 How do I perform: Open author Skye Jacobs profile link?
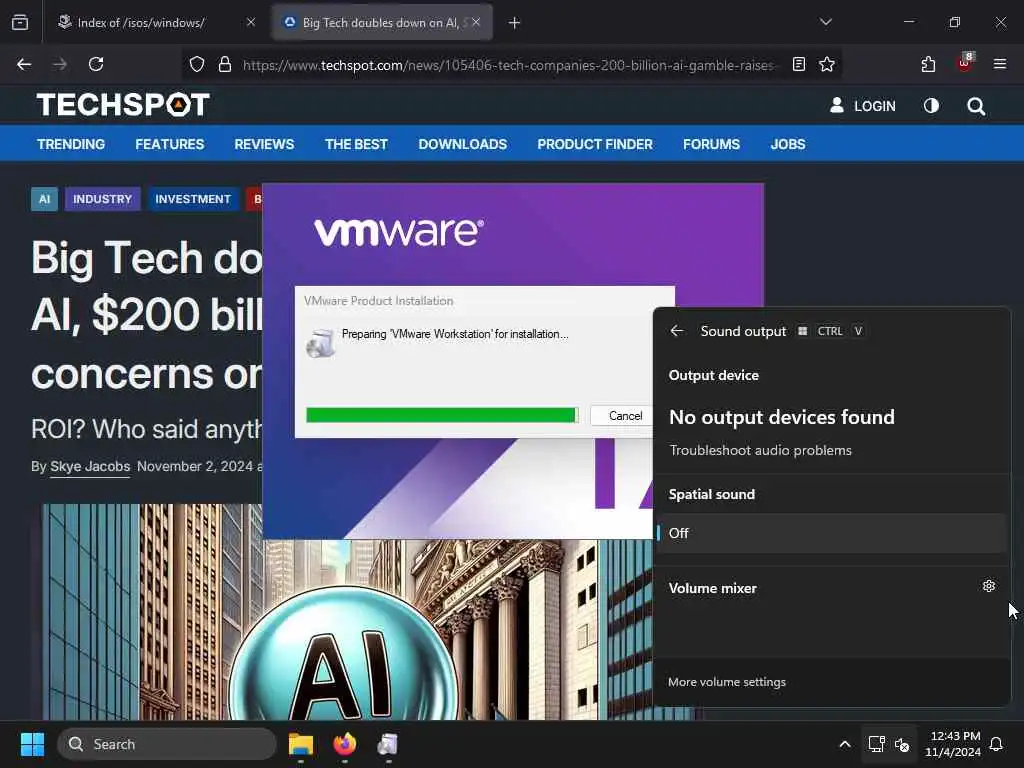[x=90, y=466]
